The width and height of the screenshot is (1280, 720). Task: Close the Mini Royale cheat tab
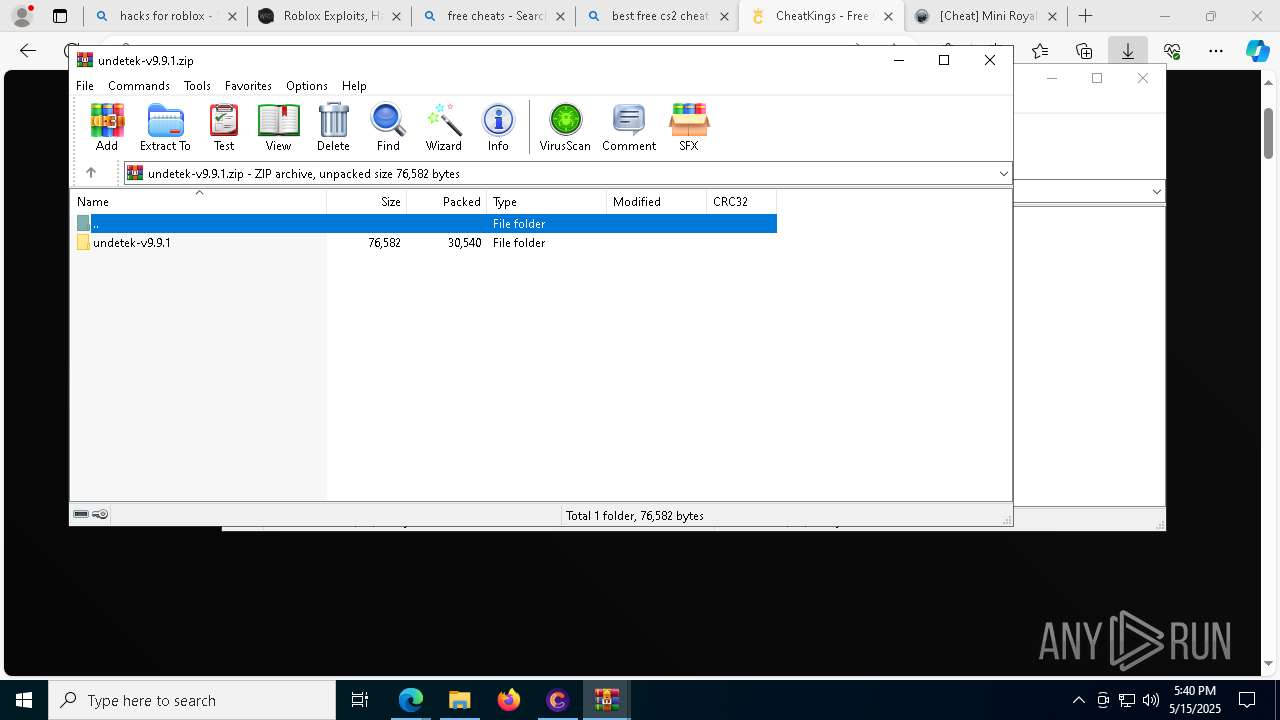(1052, 16)
